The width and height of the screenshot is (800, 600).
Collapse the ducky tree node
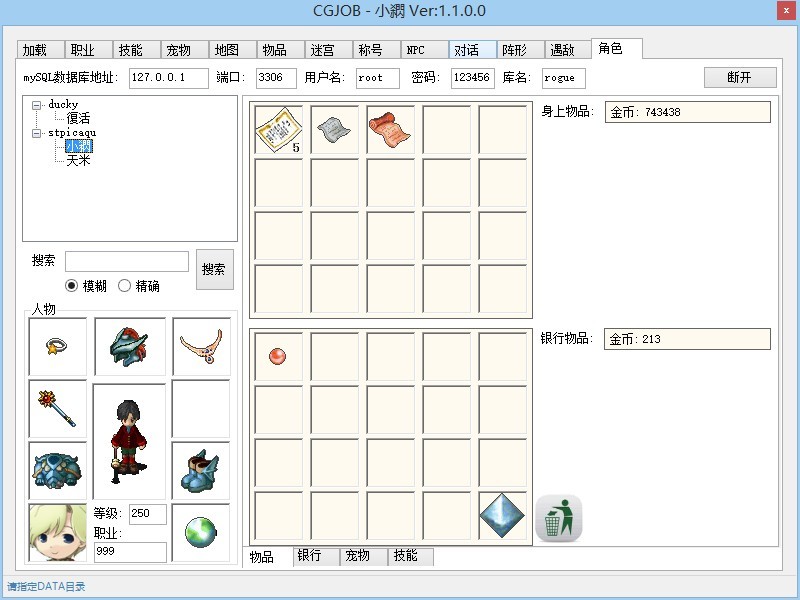36,104
